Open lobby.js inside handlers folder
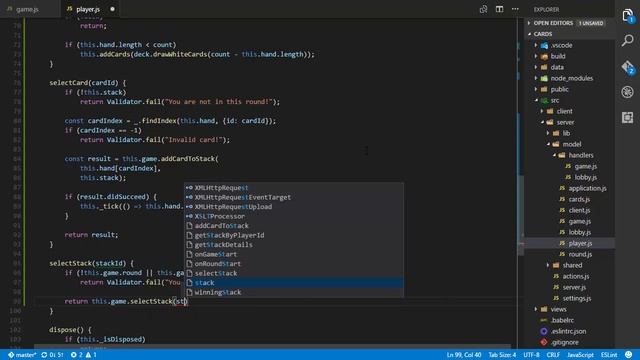This screenshot has width=640, height=360. 585,178
